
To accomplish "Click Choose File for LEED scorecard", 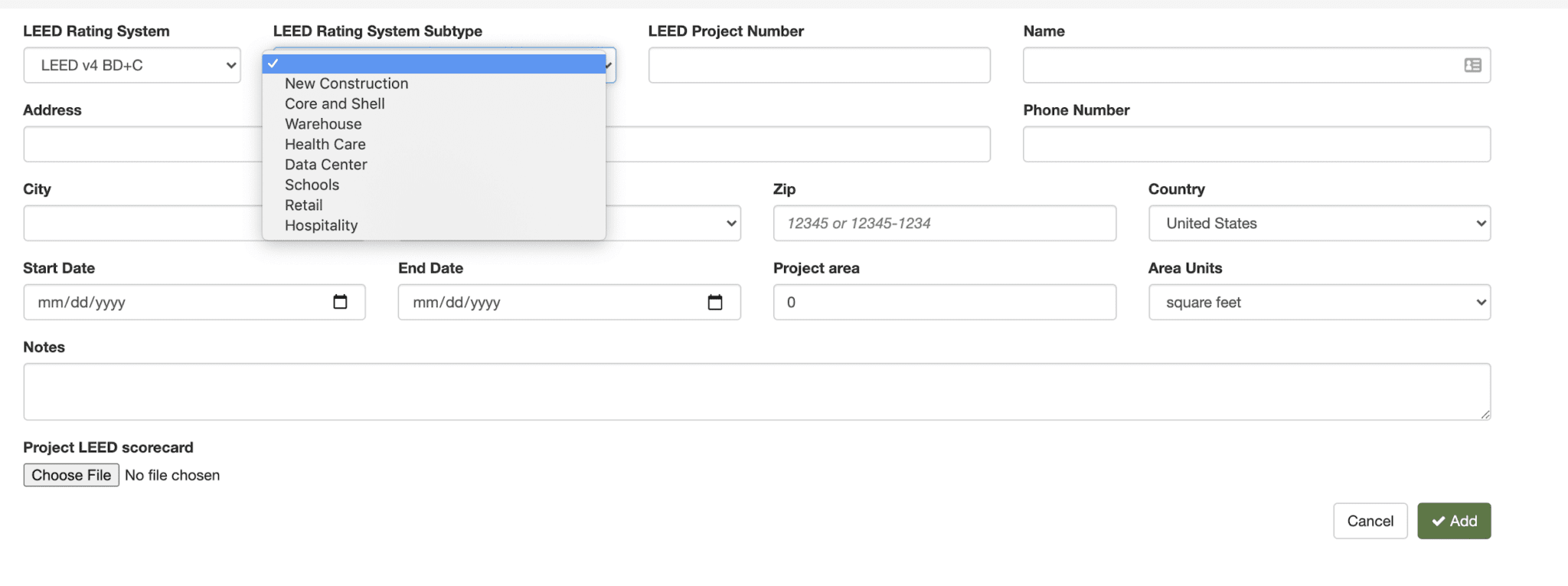I will (71, 475).
